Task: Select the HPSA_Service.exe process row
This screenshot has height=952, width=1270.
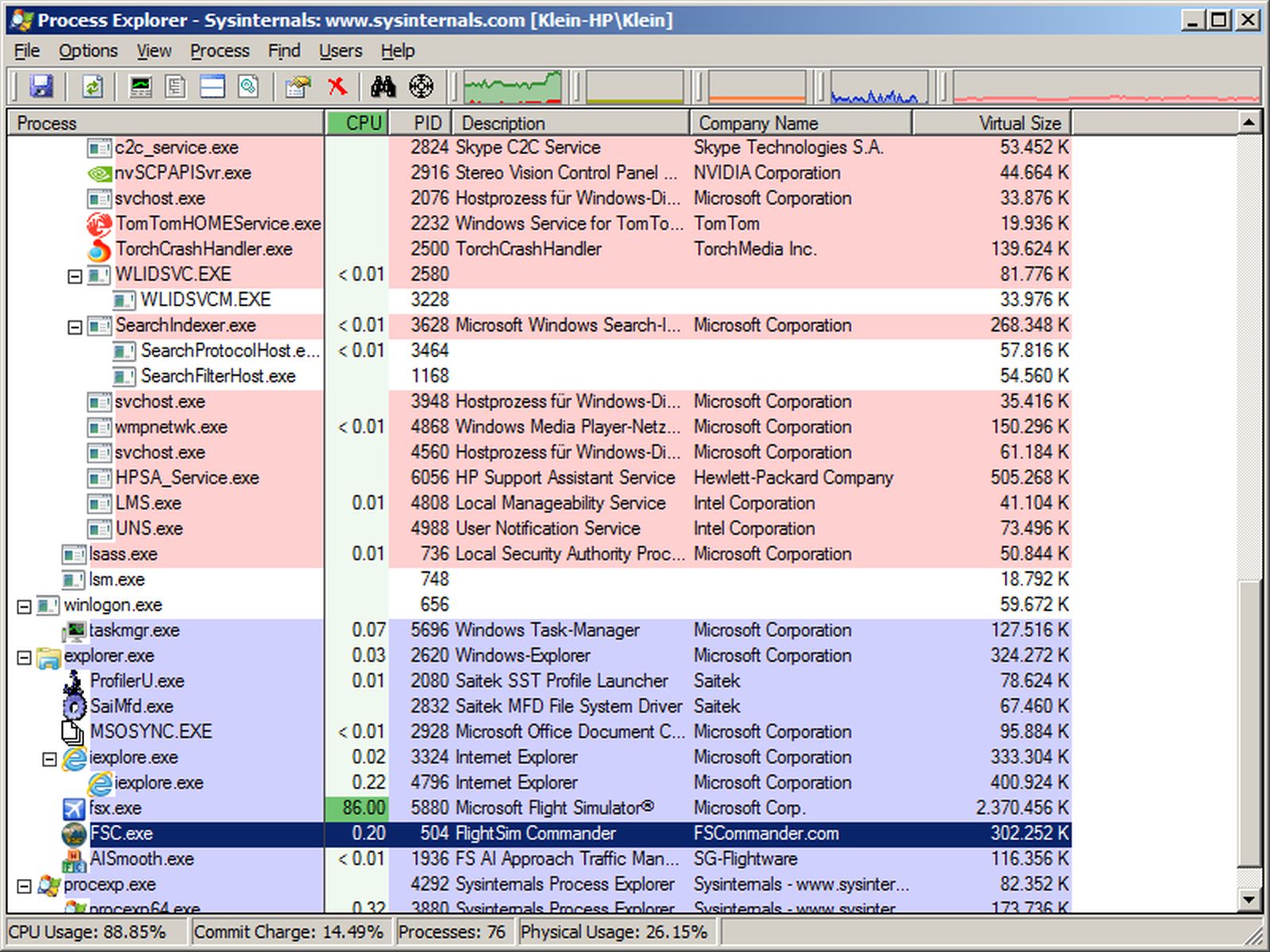Action: (539, 478)
